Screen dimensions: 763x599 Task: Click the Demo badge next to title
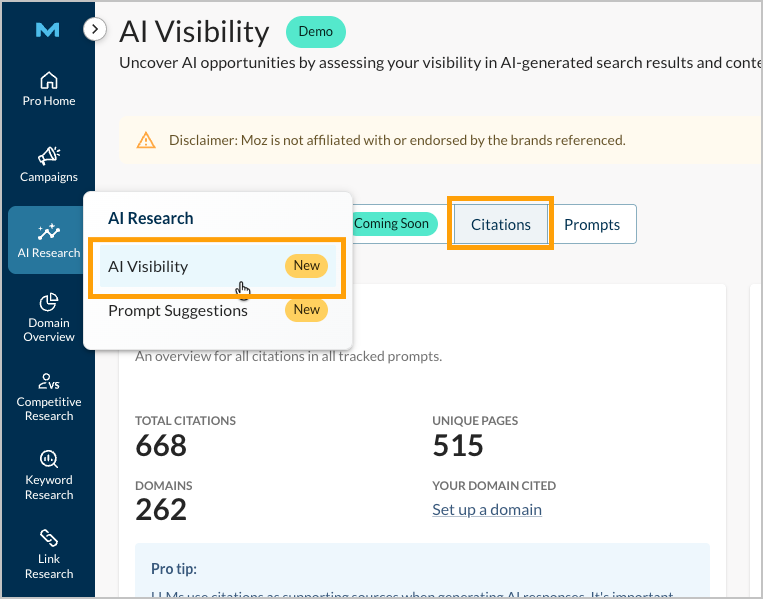[x=316, y=32]
